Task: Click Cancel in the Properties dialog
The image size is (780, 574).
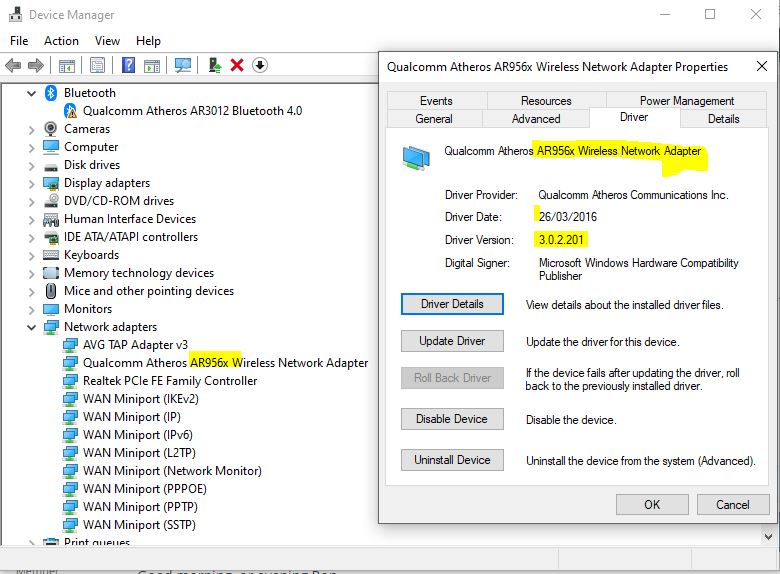Action: pyautogui.click(x=733, y=505)
